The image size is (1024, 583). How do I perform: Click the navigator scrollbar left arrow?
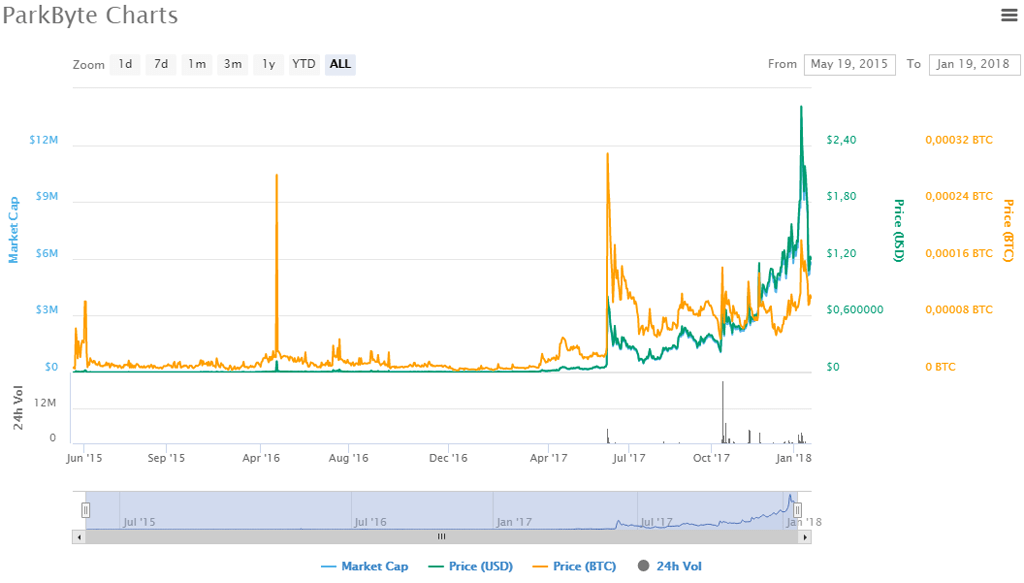pos(79,537)
